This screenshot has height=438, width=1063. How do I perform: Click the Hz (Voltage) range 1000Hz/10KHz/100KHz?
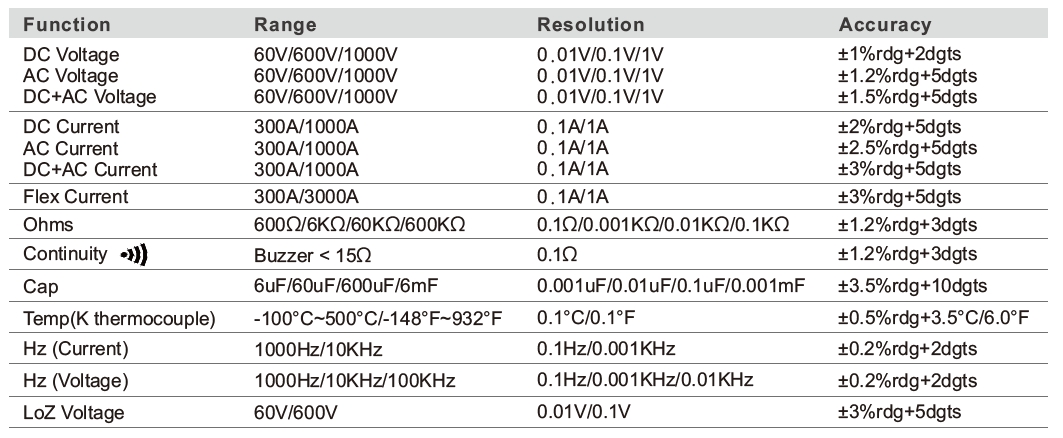pos(355,380)
